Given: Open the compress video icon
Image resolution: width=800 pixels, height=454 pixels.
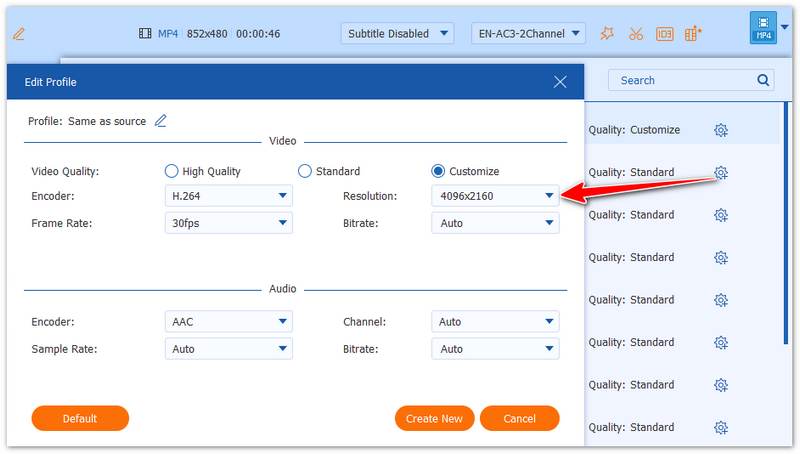Looking at the screenshot, I should click(693, 34).
